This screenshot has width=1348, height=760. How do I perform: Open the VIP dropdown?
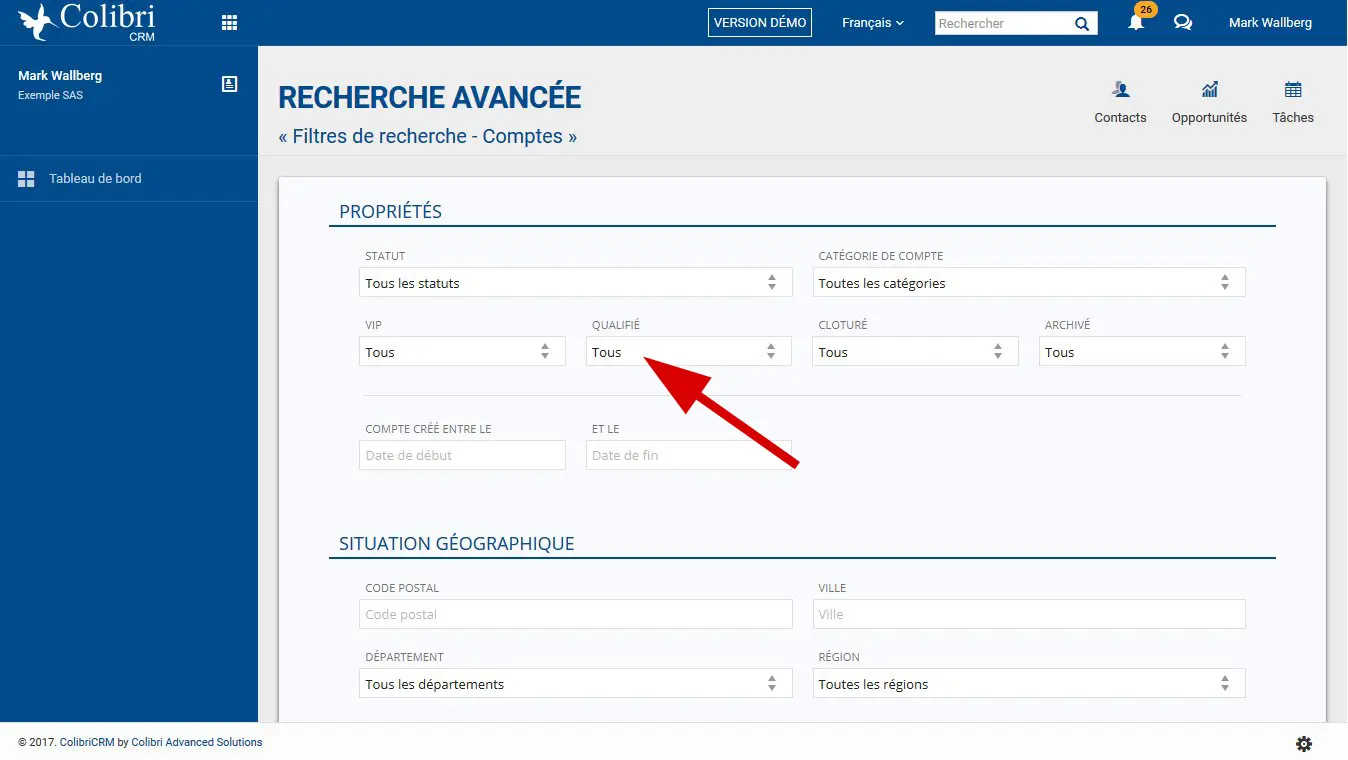pos(462,352)
